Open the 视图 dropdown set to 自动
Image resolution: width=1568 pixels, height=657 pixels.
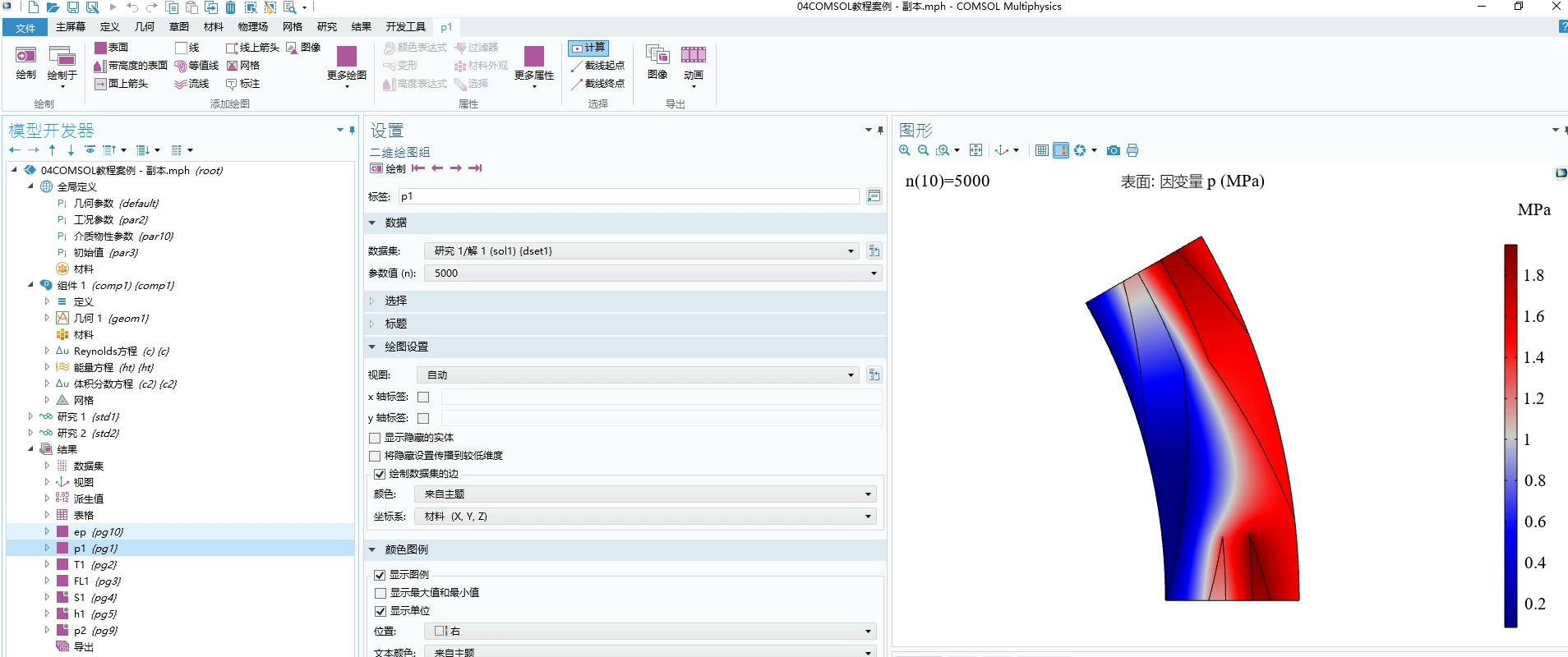(x=638, y=375)
